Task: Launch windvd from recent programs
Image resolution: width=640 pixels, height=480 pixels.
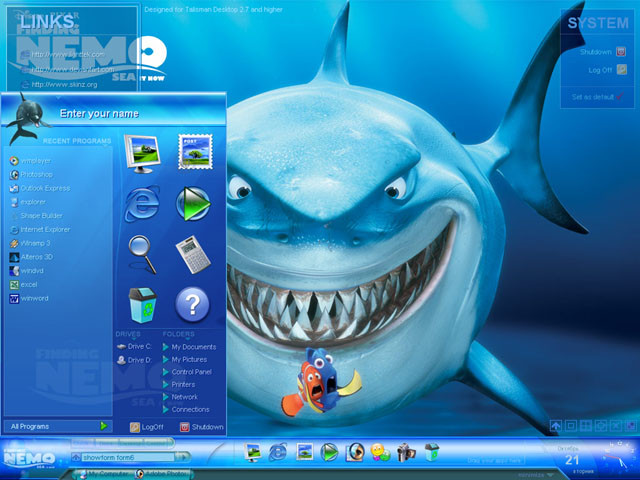Action: coord(27,271)
